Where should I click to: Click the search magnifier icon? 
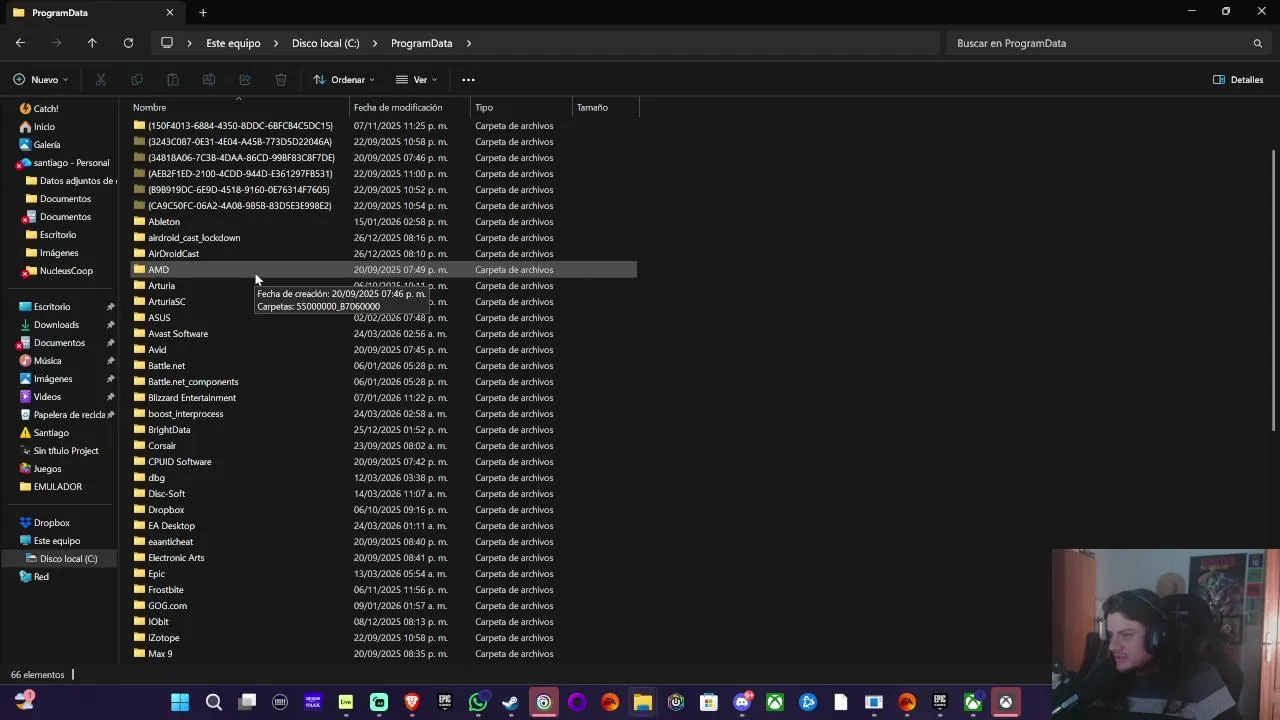pos(1258,43)
